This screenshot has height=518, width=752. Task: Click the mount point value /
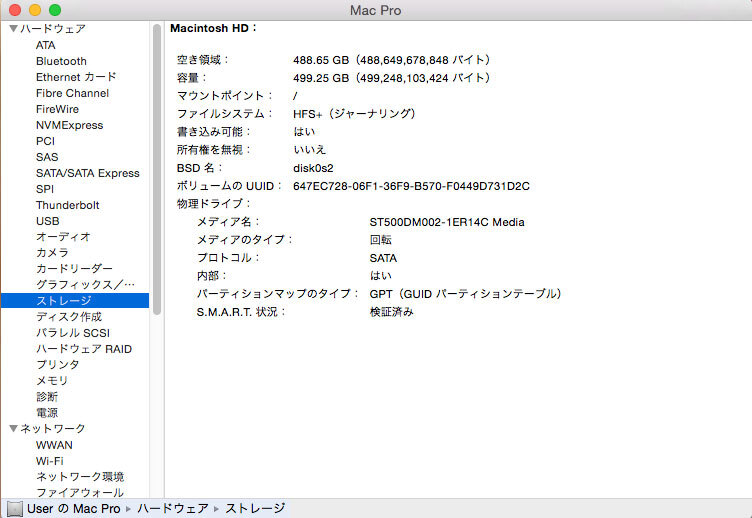tap(295, 96)
